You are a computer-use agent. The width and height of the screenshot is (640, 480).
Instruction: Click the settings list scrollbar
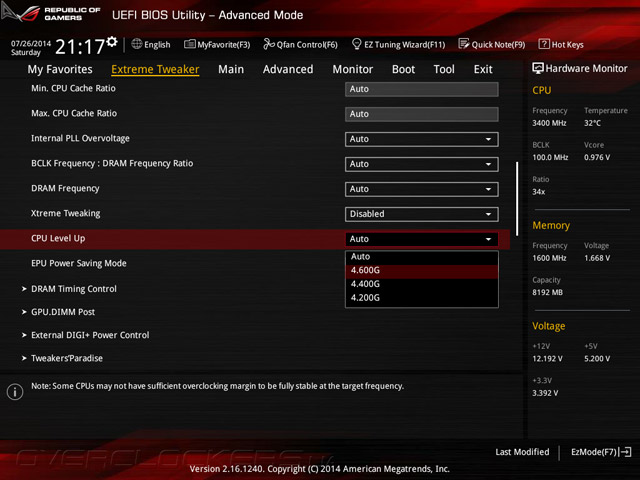click(517, 199)
